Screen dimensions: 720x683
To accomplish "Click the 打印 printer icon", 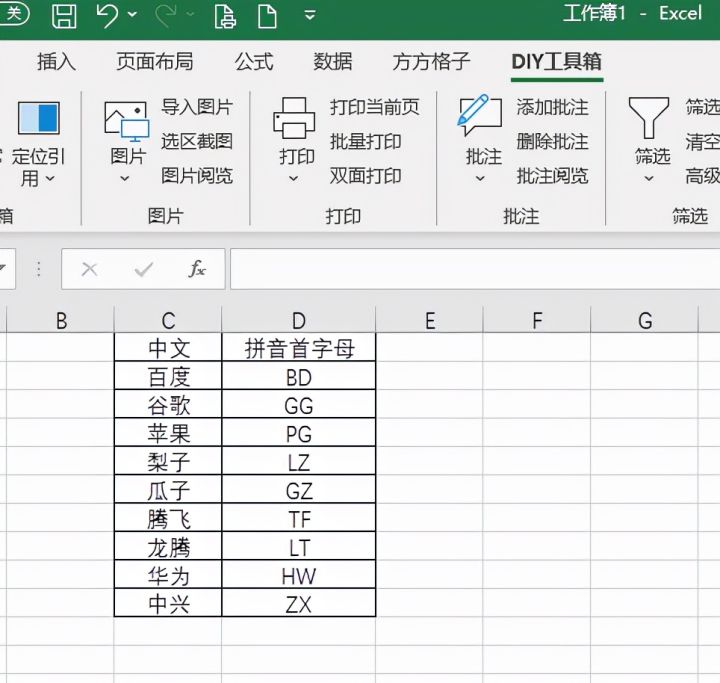I will pyautogui.click(x=294, y=118).
